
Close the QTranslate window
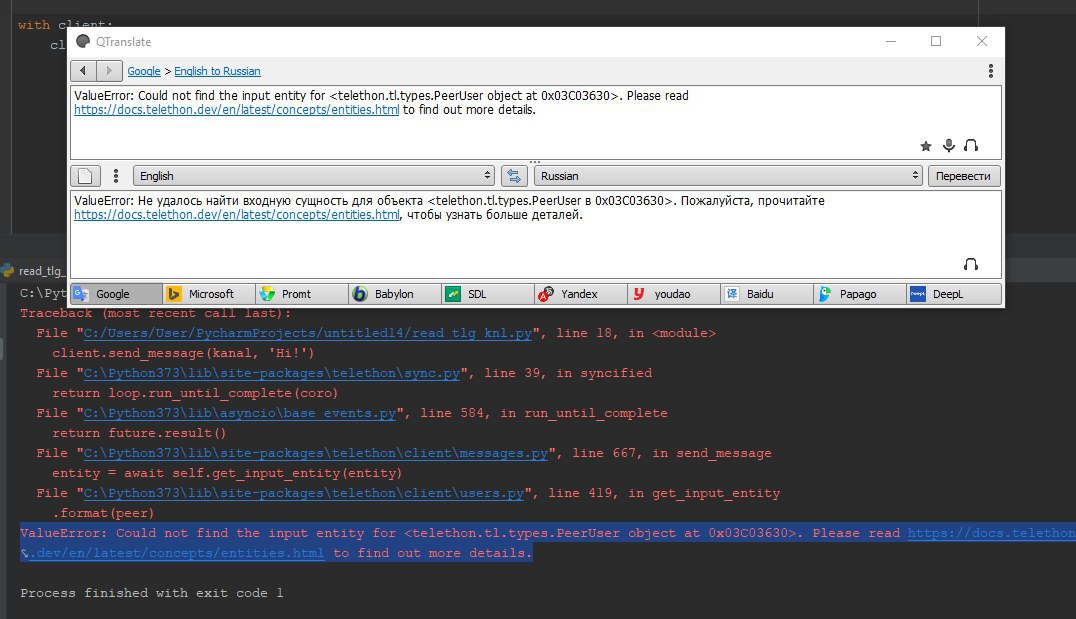[x=982, y=41]
